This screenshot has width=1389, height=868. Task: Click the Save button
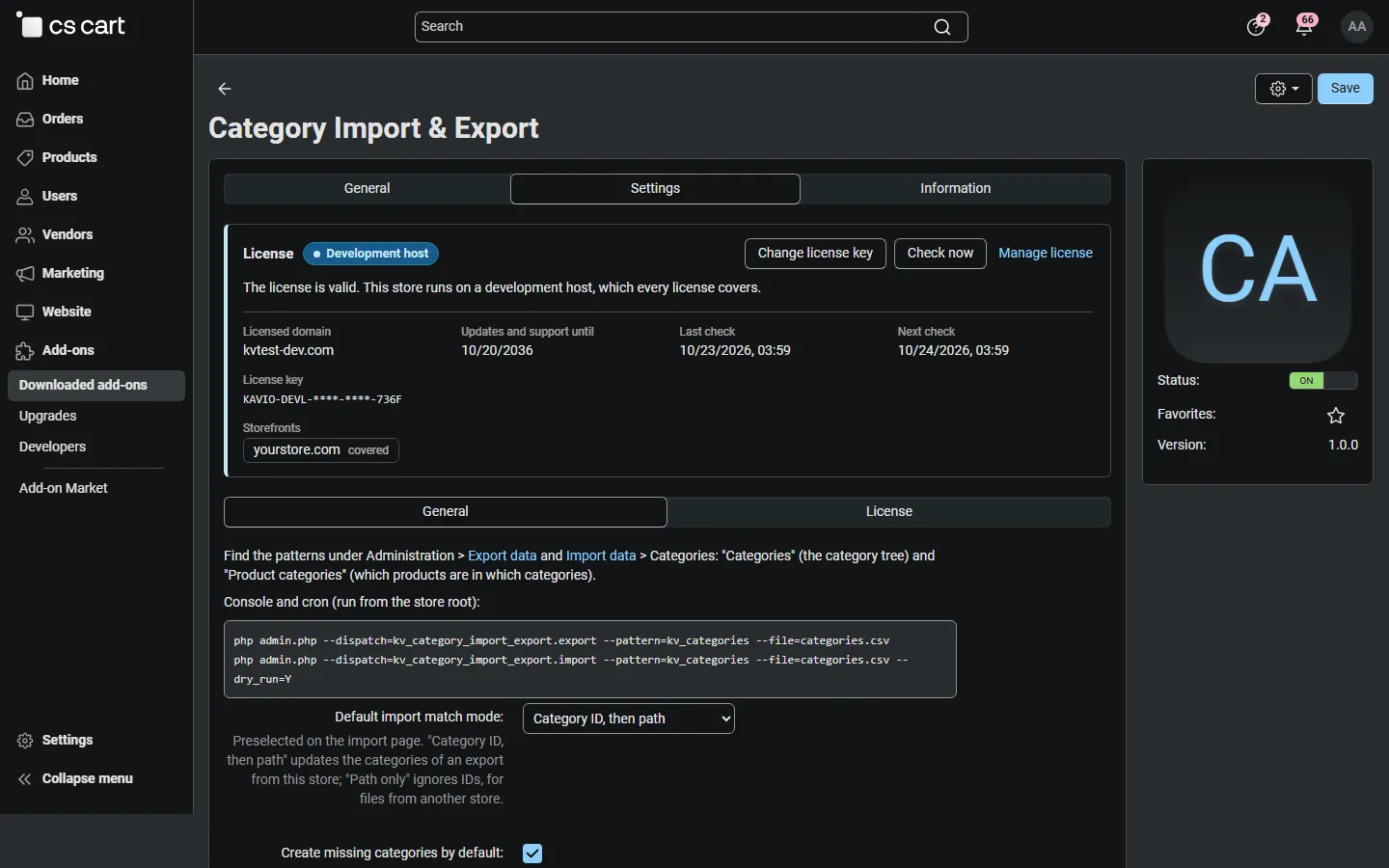[x=1346, y=89]
